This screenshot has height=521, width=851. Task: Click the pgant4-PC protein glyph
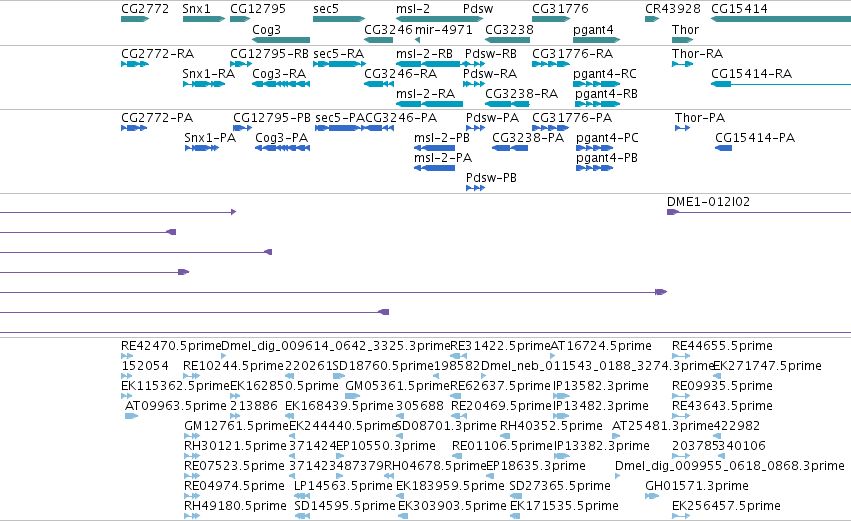(594, 148)
